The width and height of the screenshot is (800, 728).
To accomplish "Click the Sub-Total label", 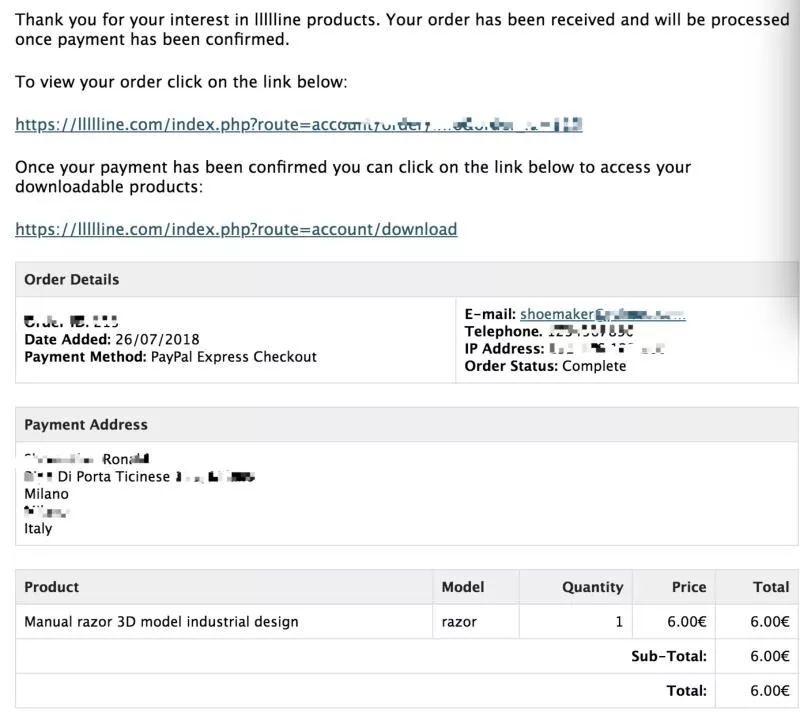I will click(669, 656).
